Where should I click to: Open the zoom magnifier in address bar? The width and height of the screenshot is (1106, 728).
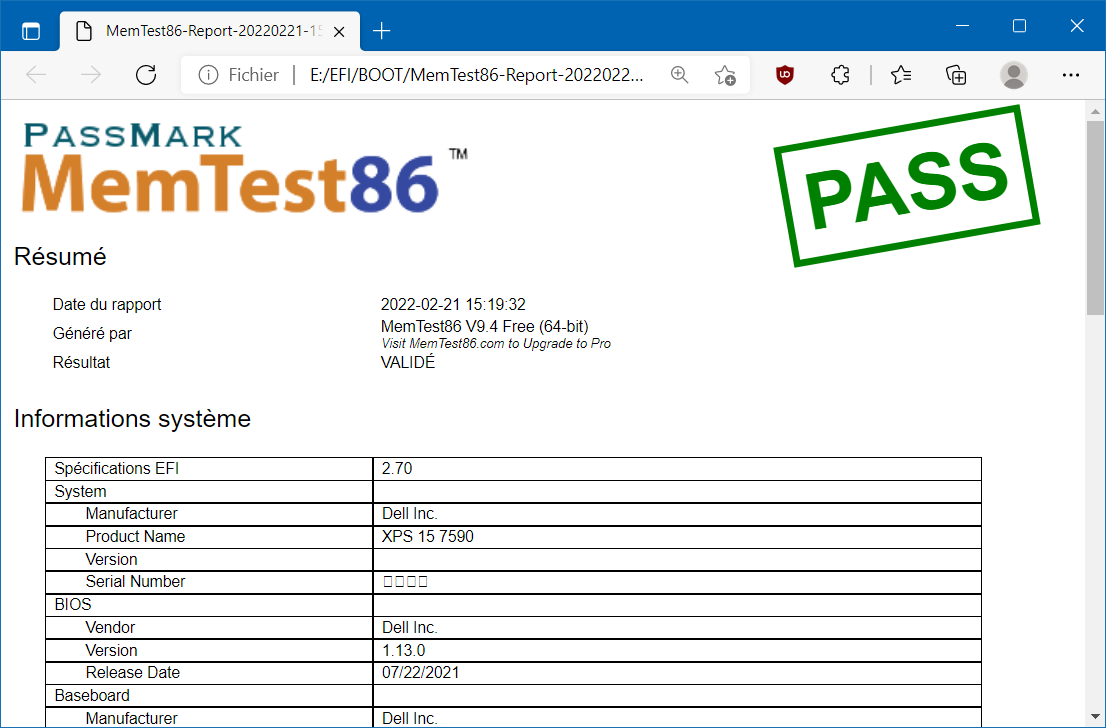[x=679, y=75]
